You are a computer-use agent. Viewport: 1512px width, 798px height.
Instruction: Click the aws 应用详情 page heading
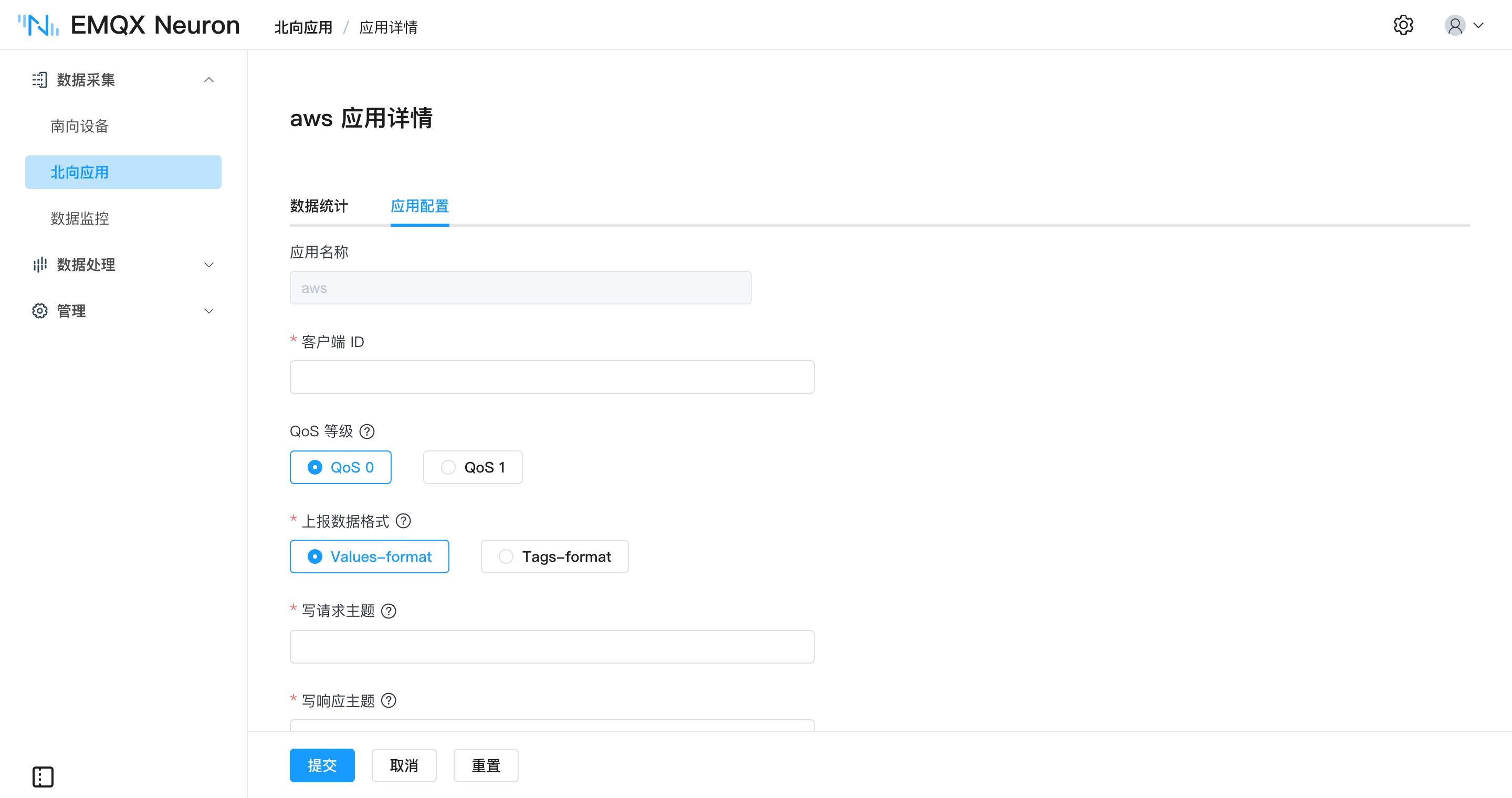[x=361, y=118]
